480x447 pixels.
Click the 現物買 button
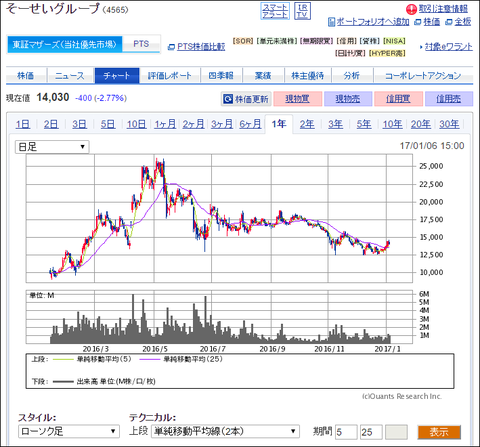click(x=298, y=99)
